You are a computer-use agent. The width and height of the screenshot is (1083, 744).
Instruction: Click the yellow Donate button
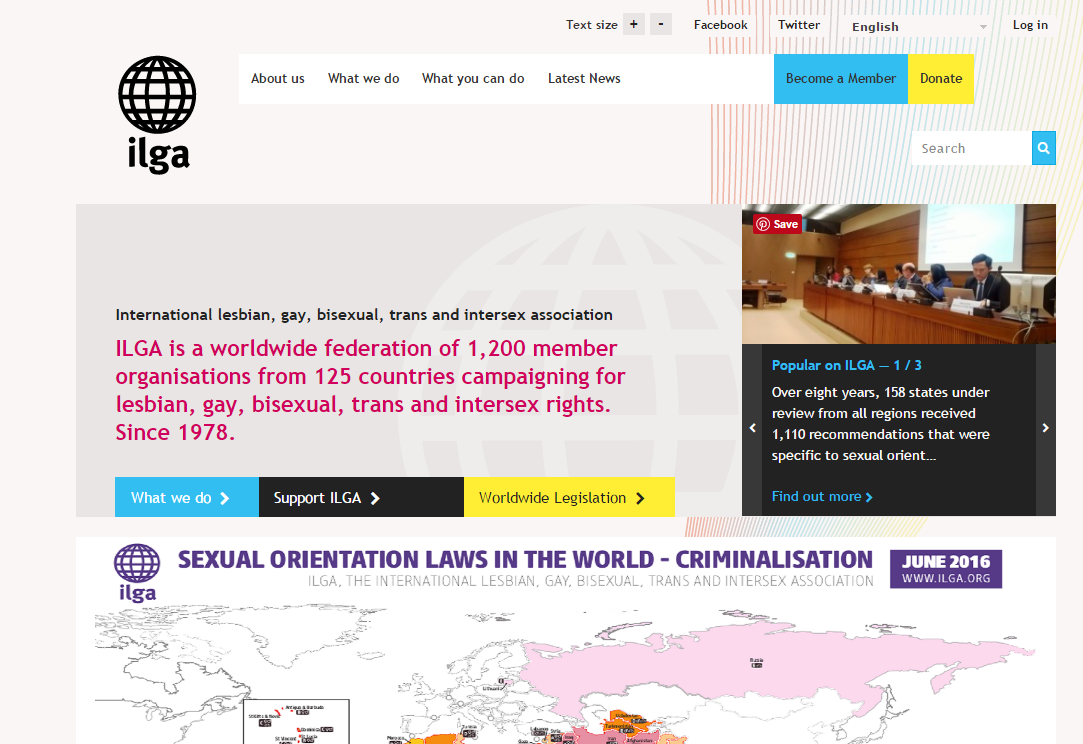click(941, 79)
